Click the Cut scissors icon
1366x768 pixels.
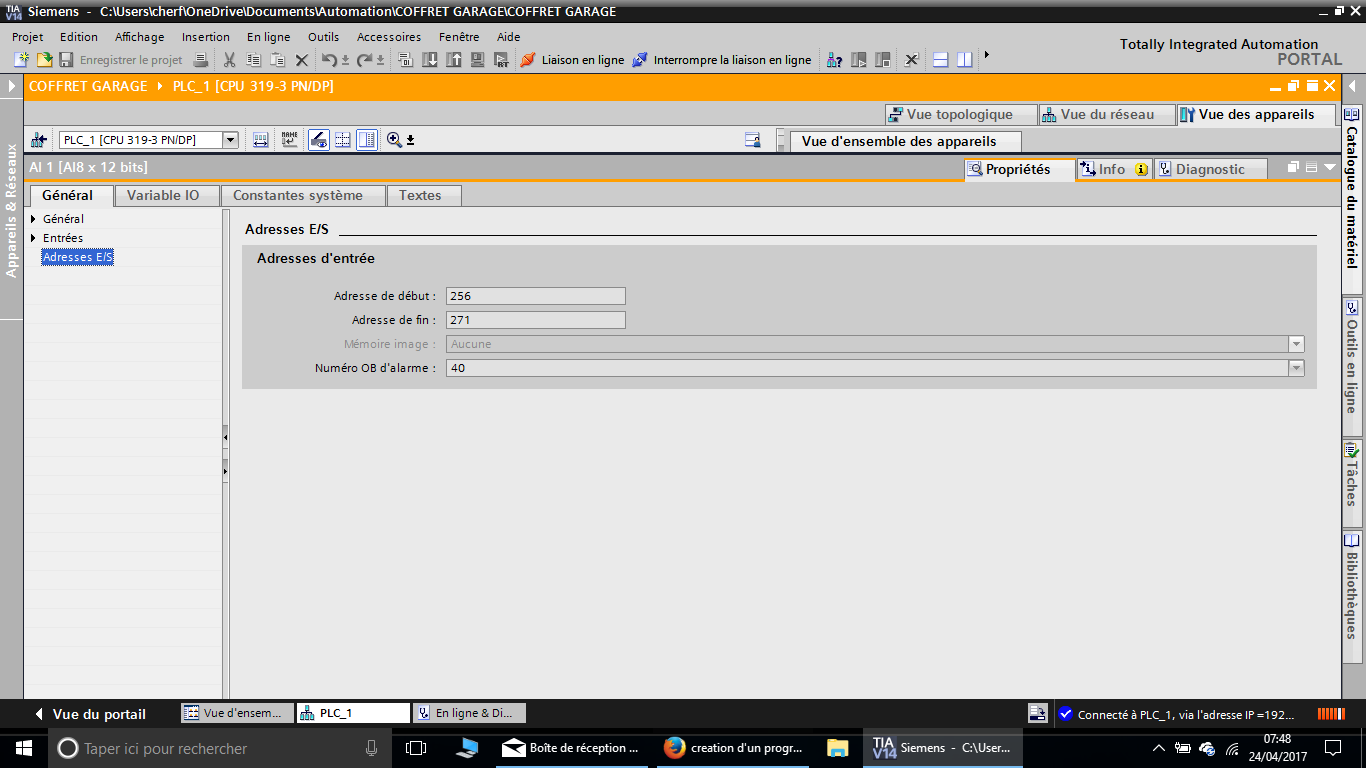229,60
